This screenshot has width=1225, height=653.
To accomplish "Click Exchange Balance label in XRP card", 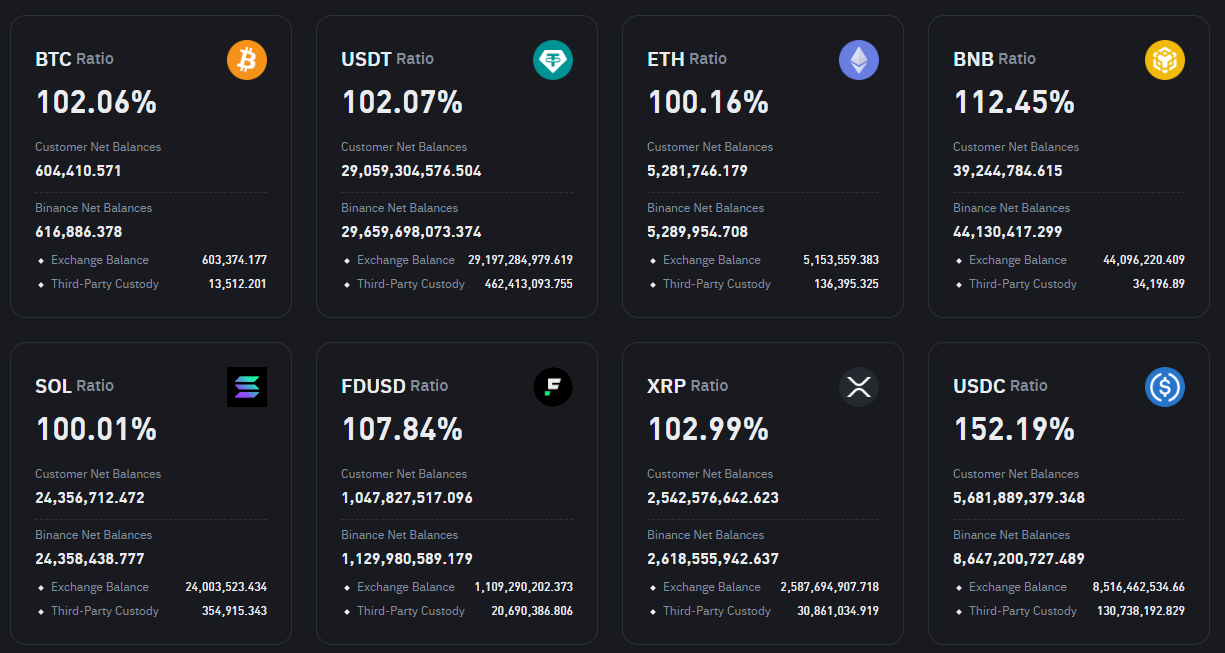I will [712, 587].
